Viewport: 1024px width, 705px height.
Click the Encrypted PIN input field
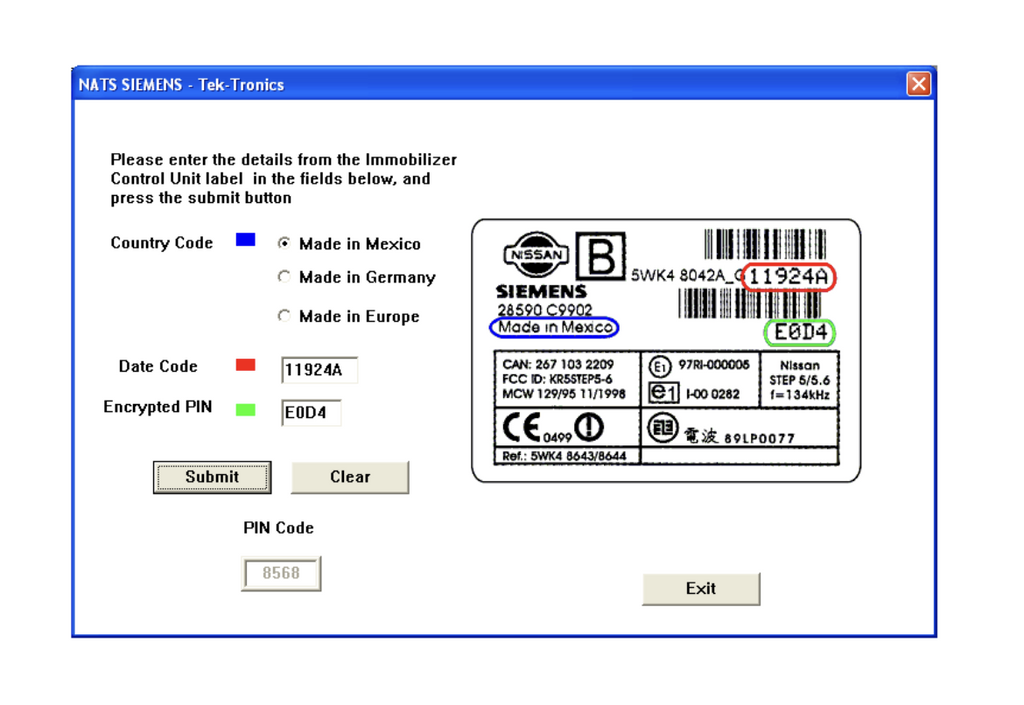[x=311, y=412]
